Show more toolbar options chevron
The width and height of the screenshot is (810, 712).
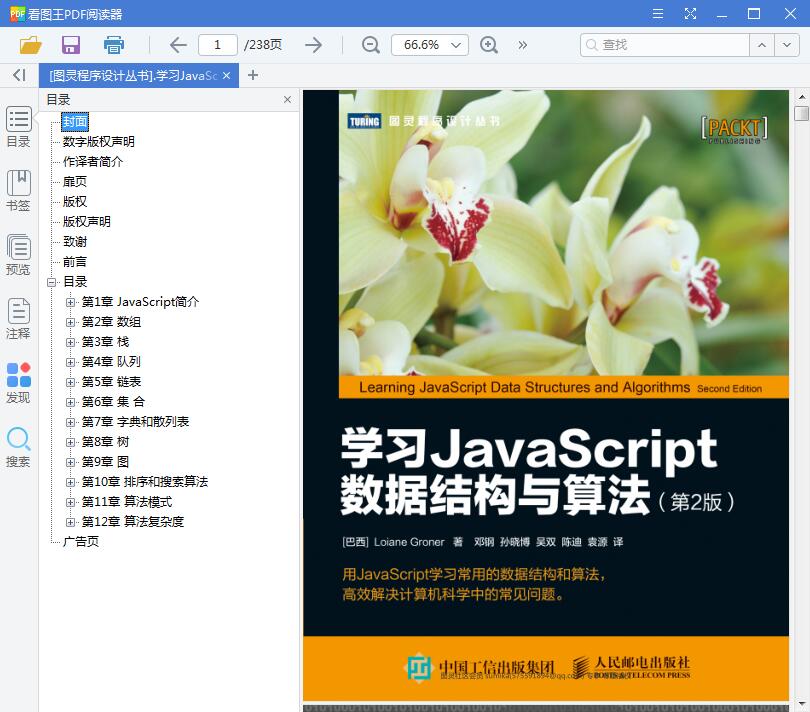[523, 45]
